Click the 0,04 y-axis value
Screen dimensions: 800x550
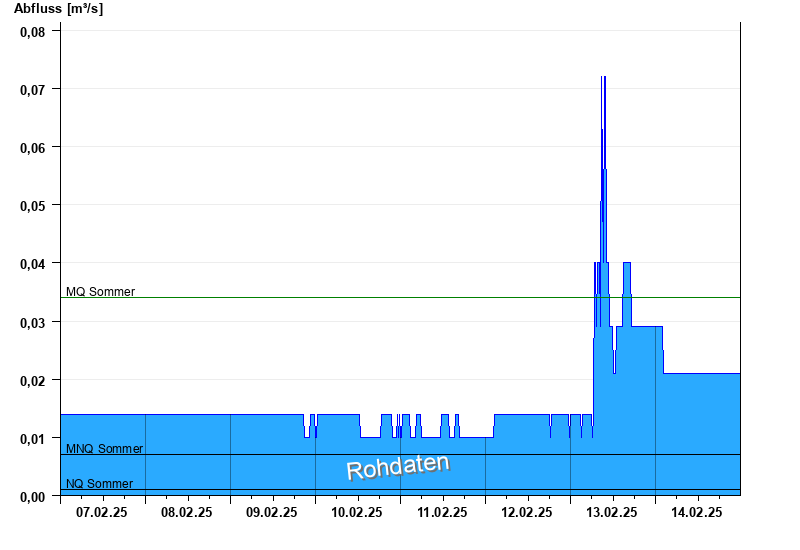point(33,264)
